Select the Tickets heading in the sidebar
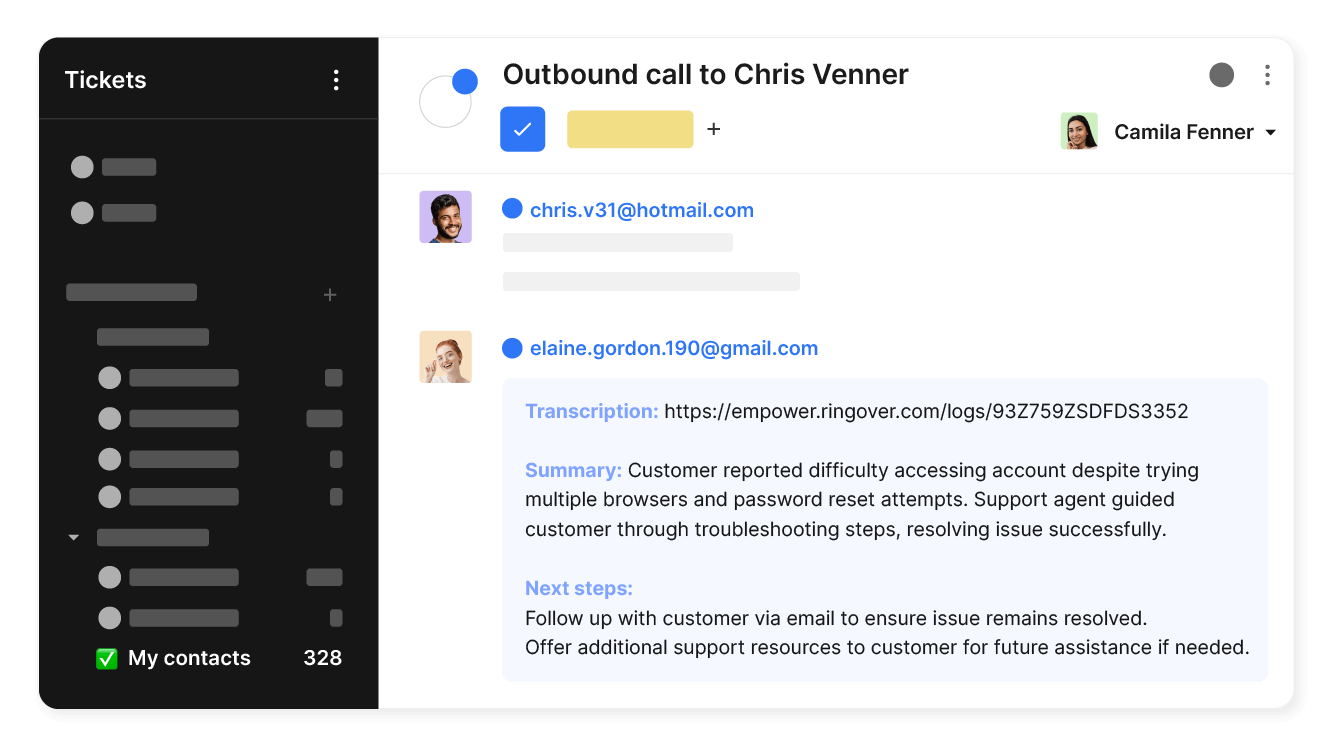 tap(105, 80)
